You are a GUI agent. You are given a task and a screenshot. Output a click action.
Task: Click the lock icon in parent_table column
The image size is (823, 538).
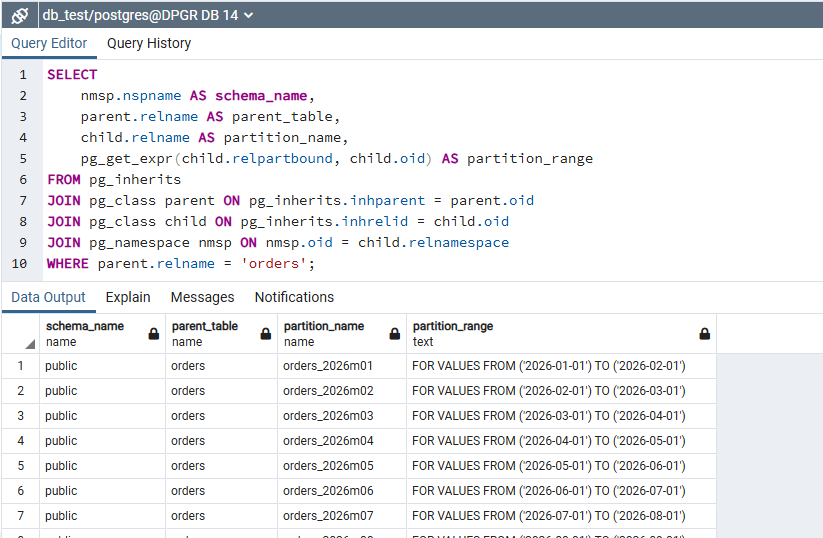click(266, 334)
